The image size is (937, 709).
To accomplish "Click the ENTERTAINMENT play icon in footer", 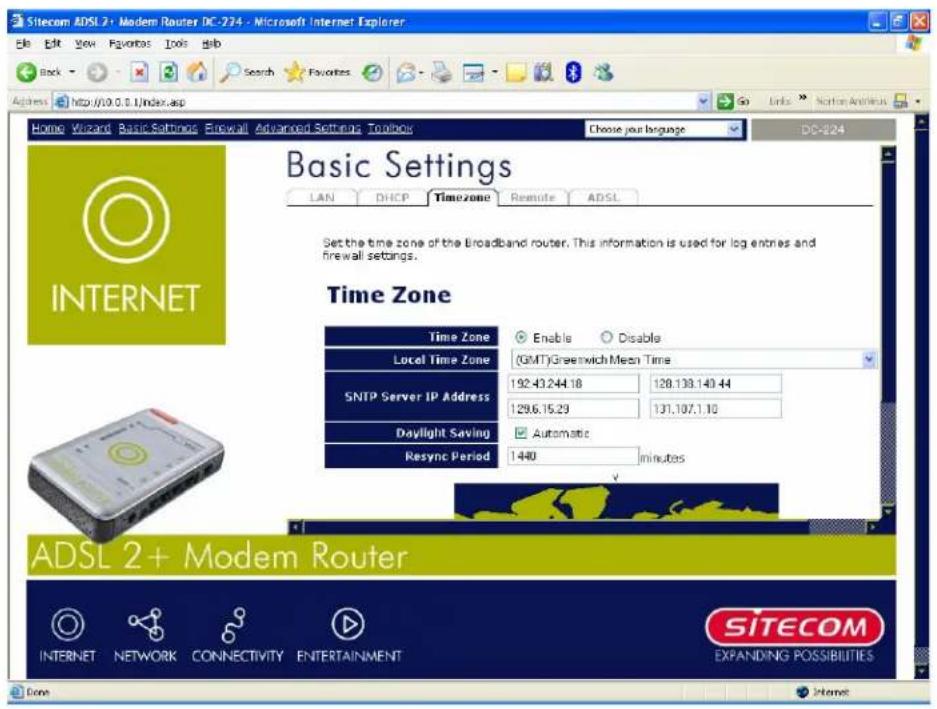I will pyautogui.click(x=348, y=624).
